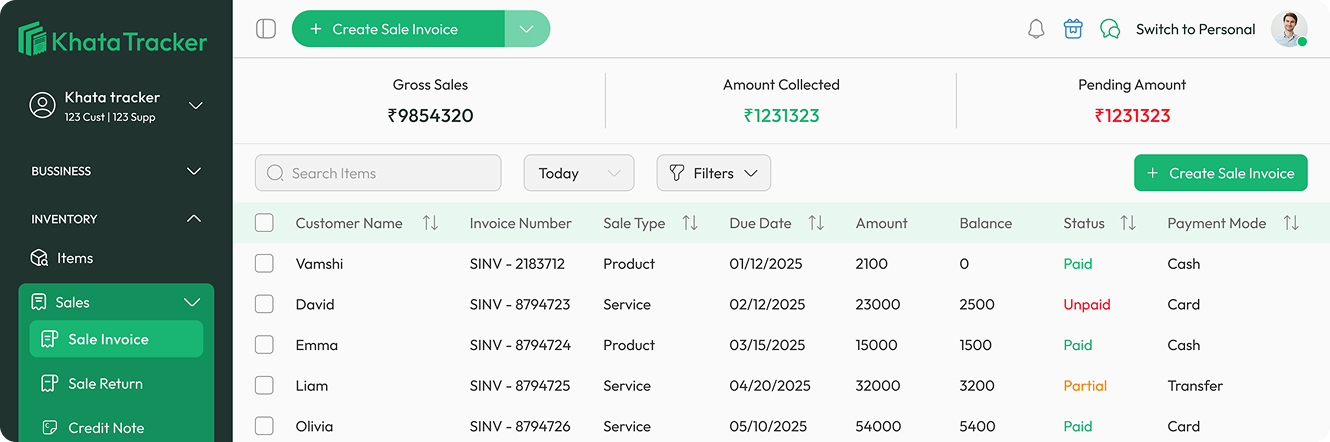Click the top Create Sale Invoice button
This screenshot has height=442, width=1330.
[398, 29]
